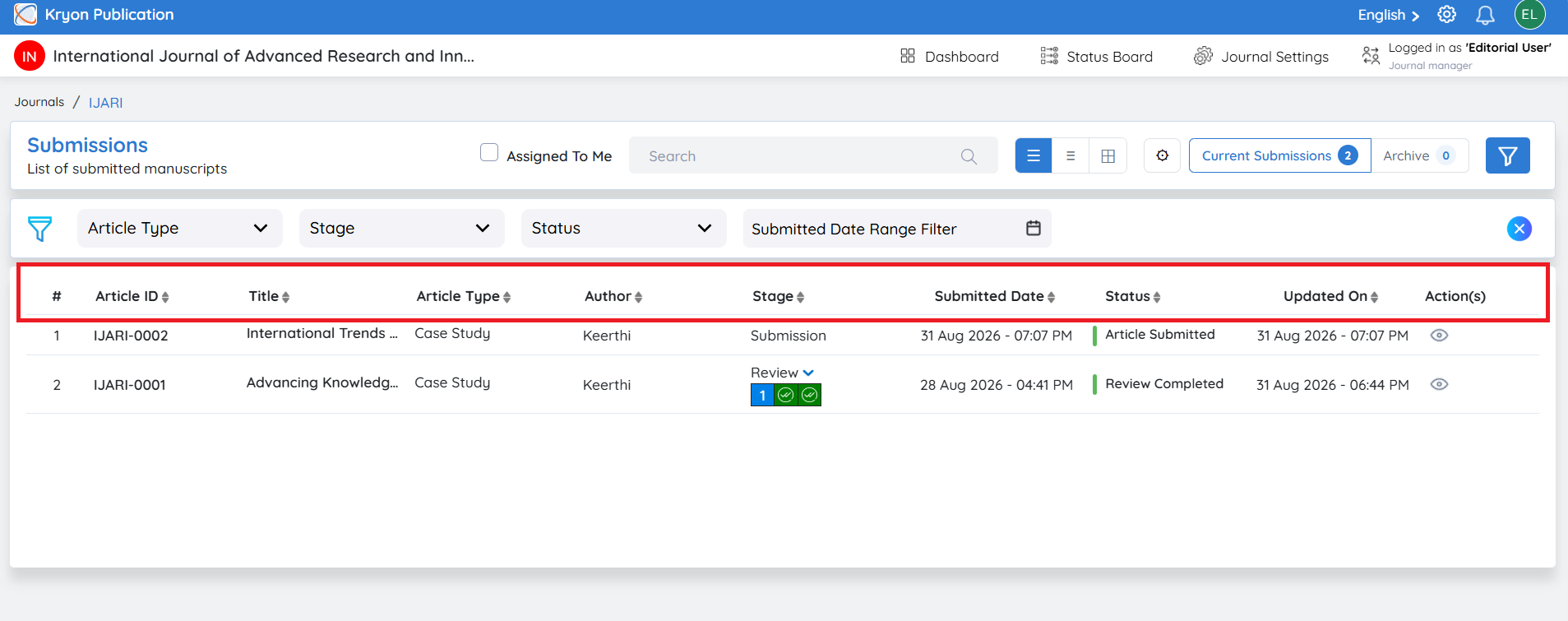This screenshot has width=1568, height=621.
Task: Switch to the grid view icon
Action: pyautogui.click(x=1108, y=155)
